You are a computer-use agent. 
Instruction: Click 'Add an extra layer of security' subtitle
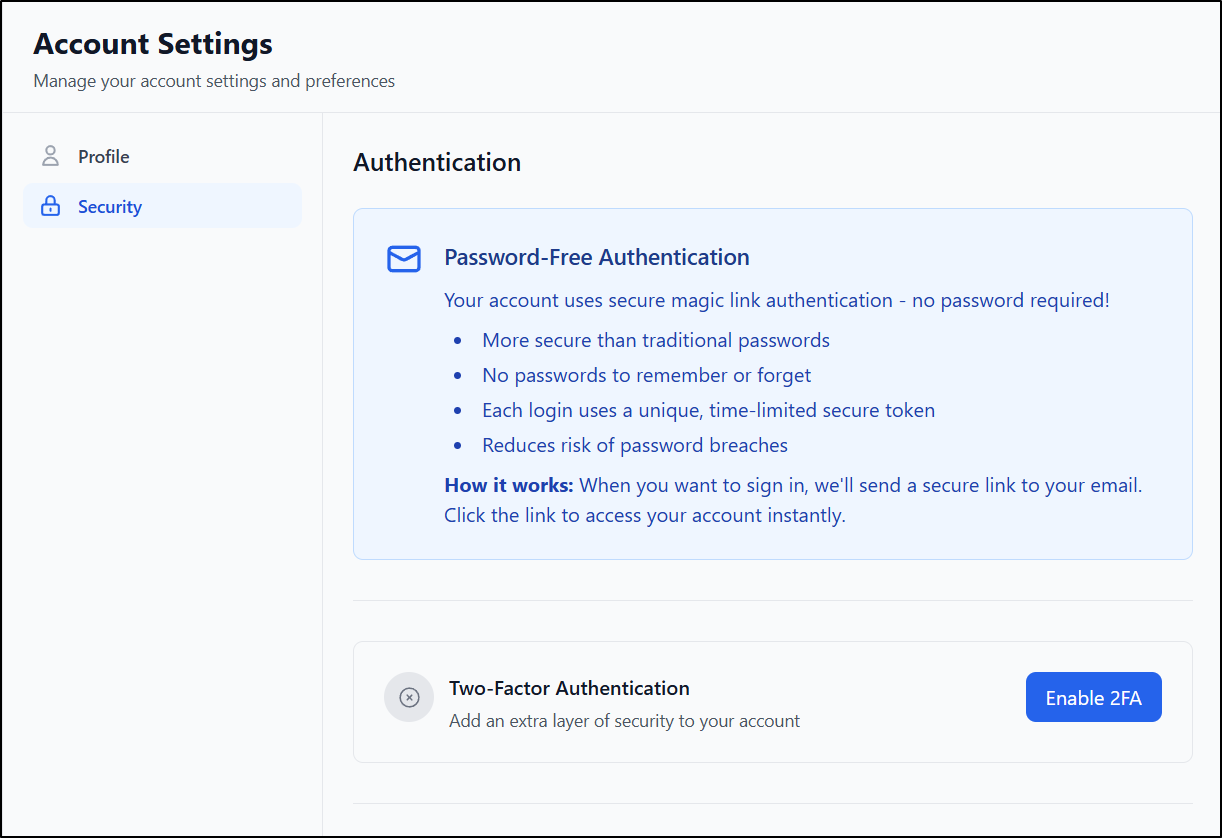point(624,720)
